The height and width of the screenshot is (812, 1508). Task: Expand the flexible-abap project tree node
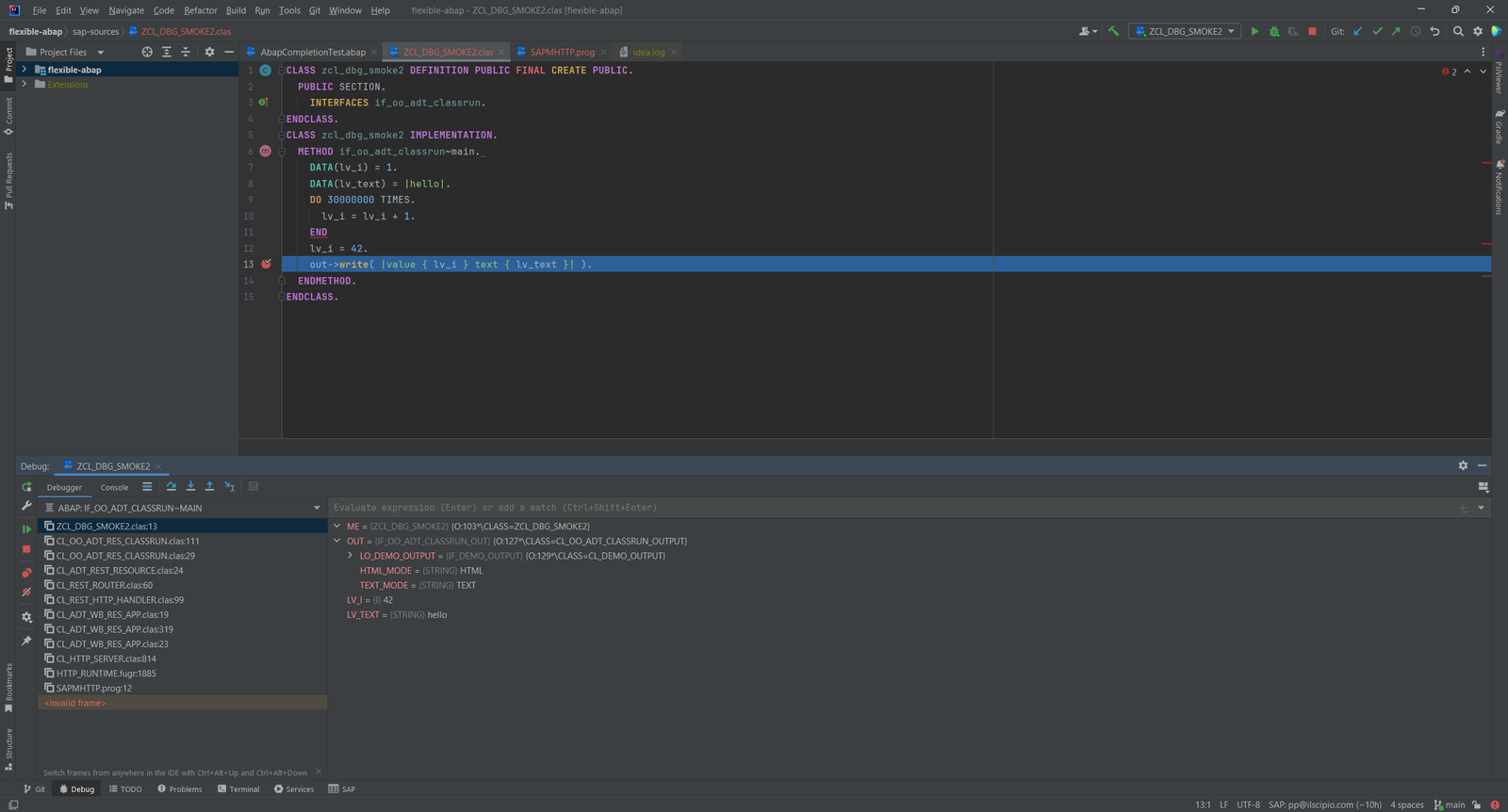click(25, 70)
